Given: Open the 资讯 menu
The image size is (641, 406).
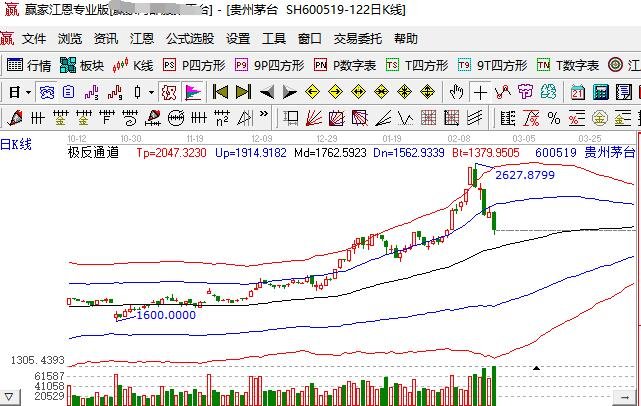Looking at the screenshot, I should tap(106, 39).
